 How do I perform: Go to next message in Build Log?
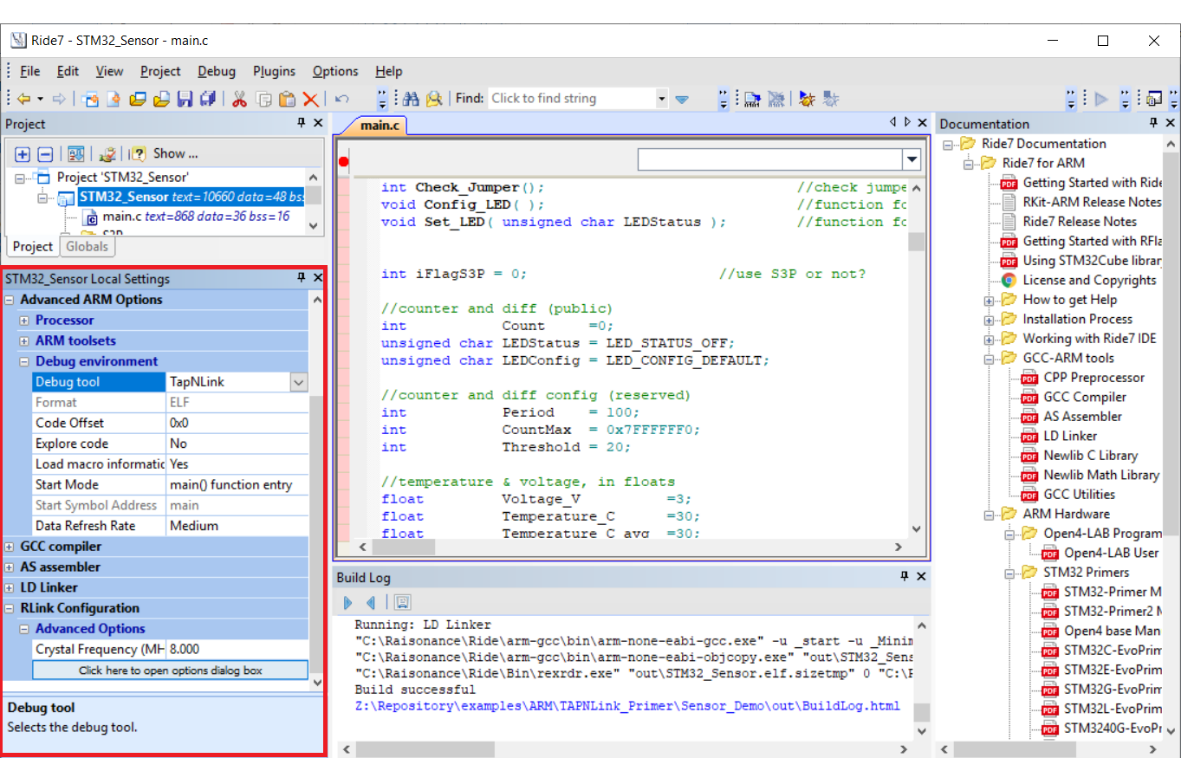coord(347,602)
